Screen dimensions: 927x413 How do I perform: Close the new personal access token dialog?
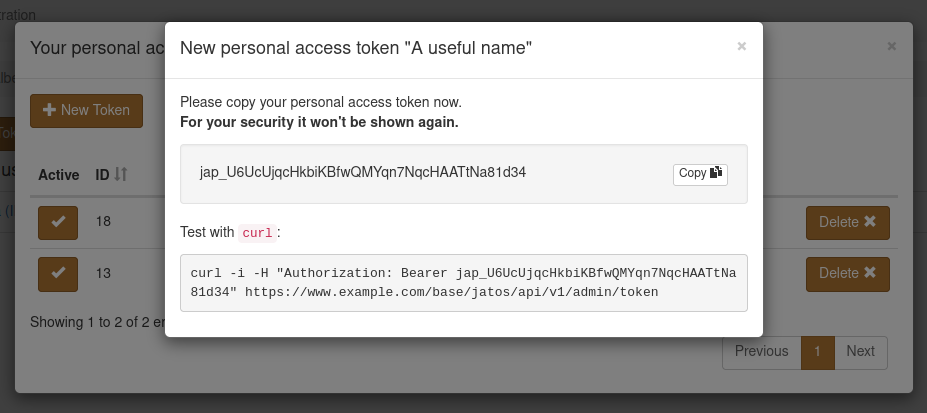pyautogui.click(x=741, y=46)
